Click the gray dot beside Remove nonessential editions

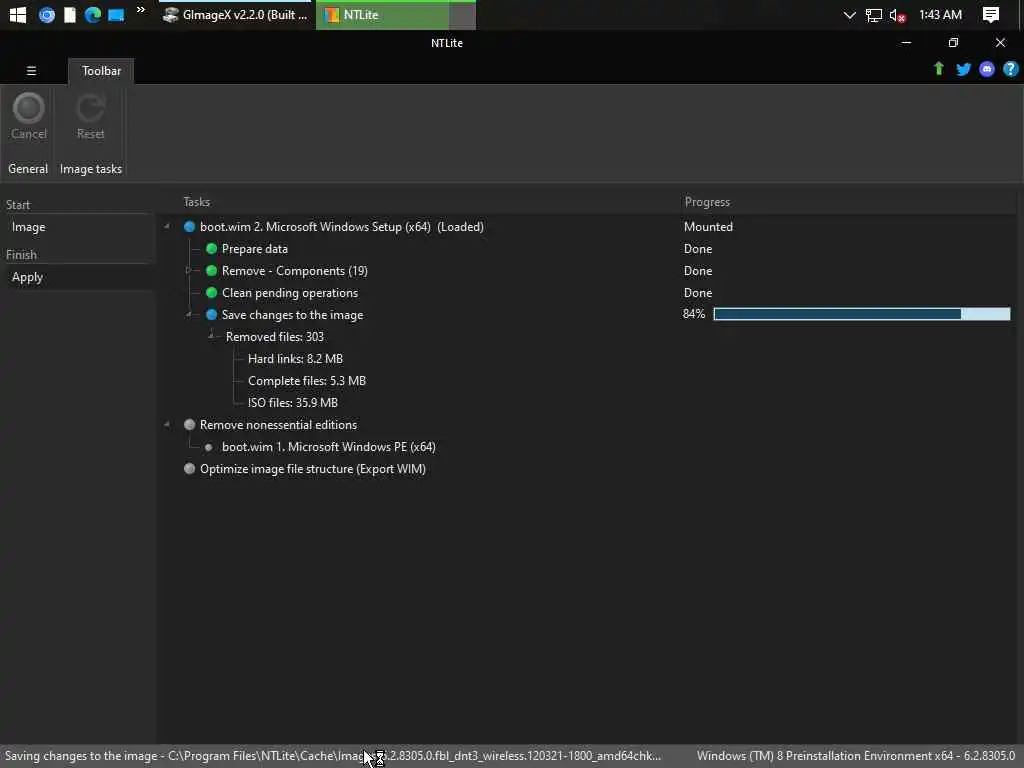click(189, 424)
